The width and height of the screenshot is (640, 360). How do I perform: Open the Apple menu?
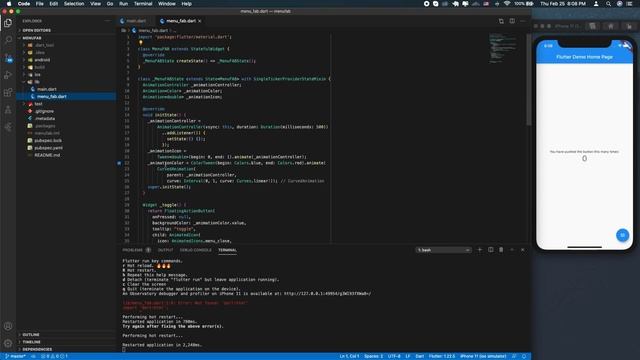[9, 4]
